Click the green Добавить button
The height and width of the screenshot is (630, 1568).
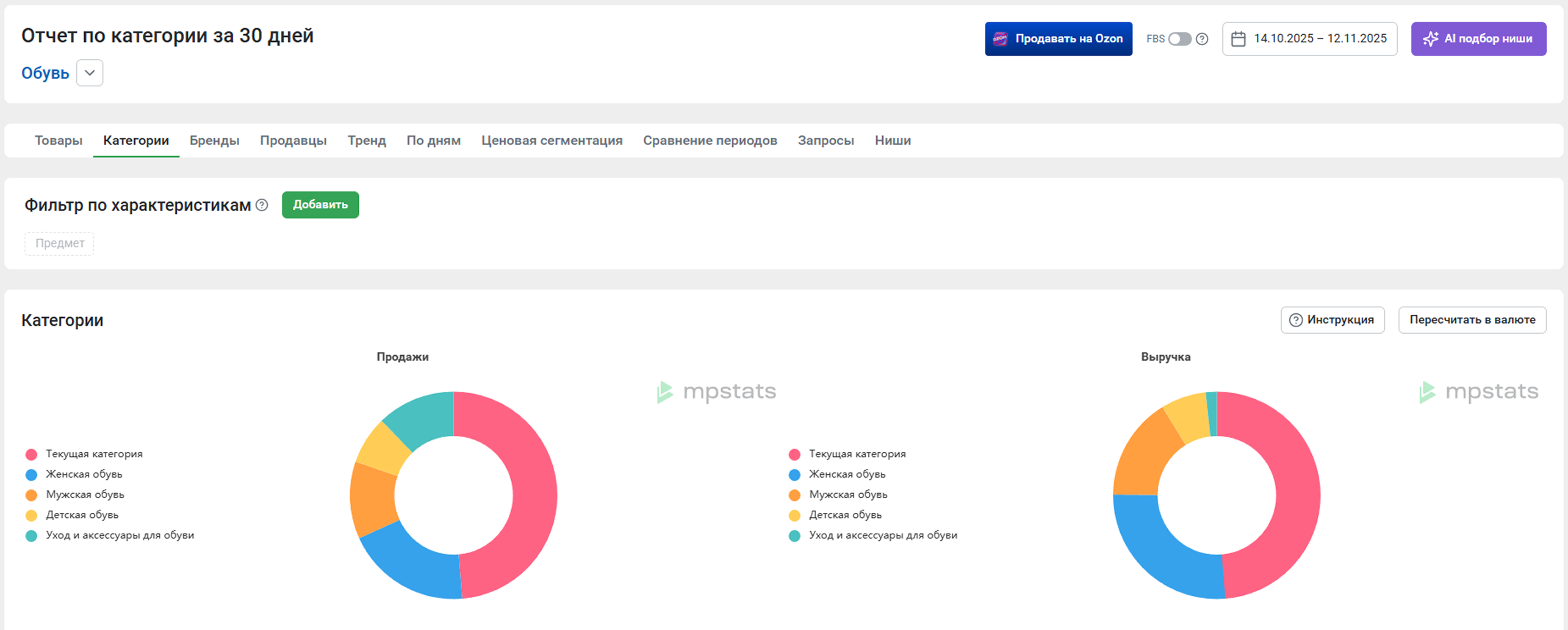[x=320, y=205]
